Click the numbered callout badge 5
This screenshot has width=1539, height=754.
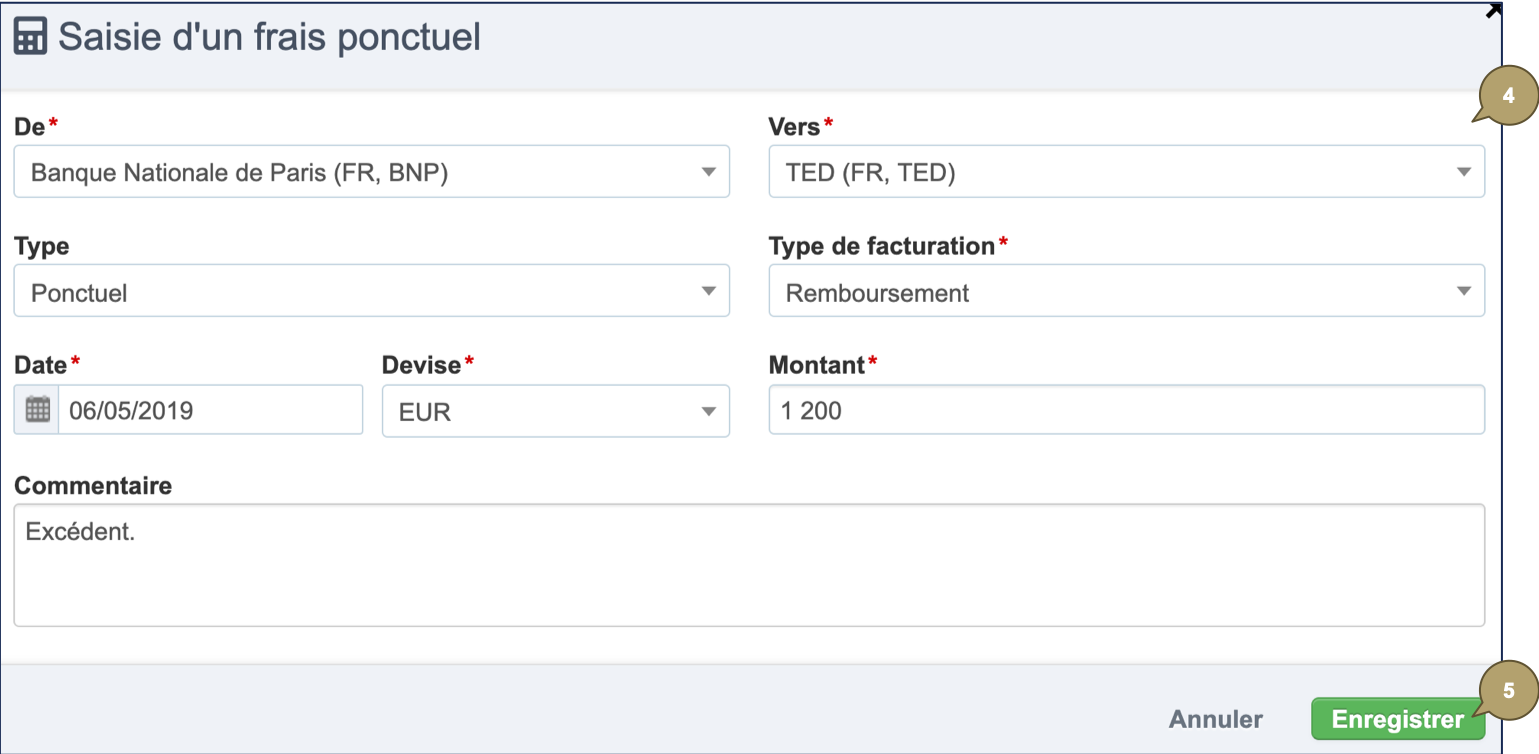tap(1508, 691)
